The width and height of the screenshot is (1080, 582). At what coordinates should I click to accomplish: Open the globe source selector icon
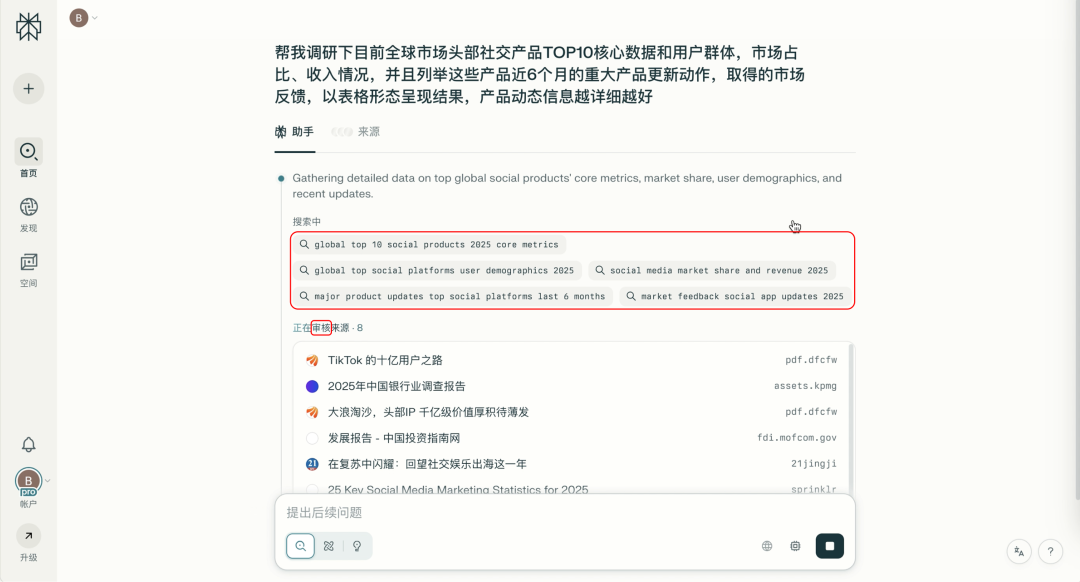(767, 546)
